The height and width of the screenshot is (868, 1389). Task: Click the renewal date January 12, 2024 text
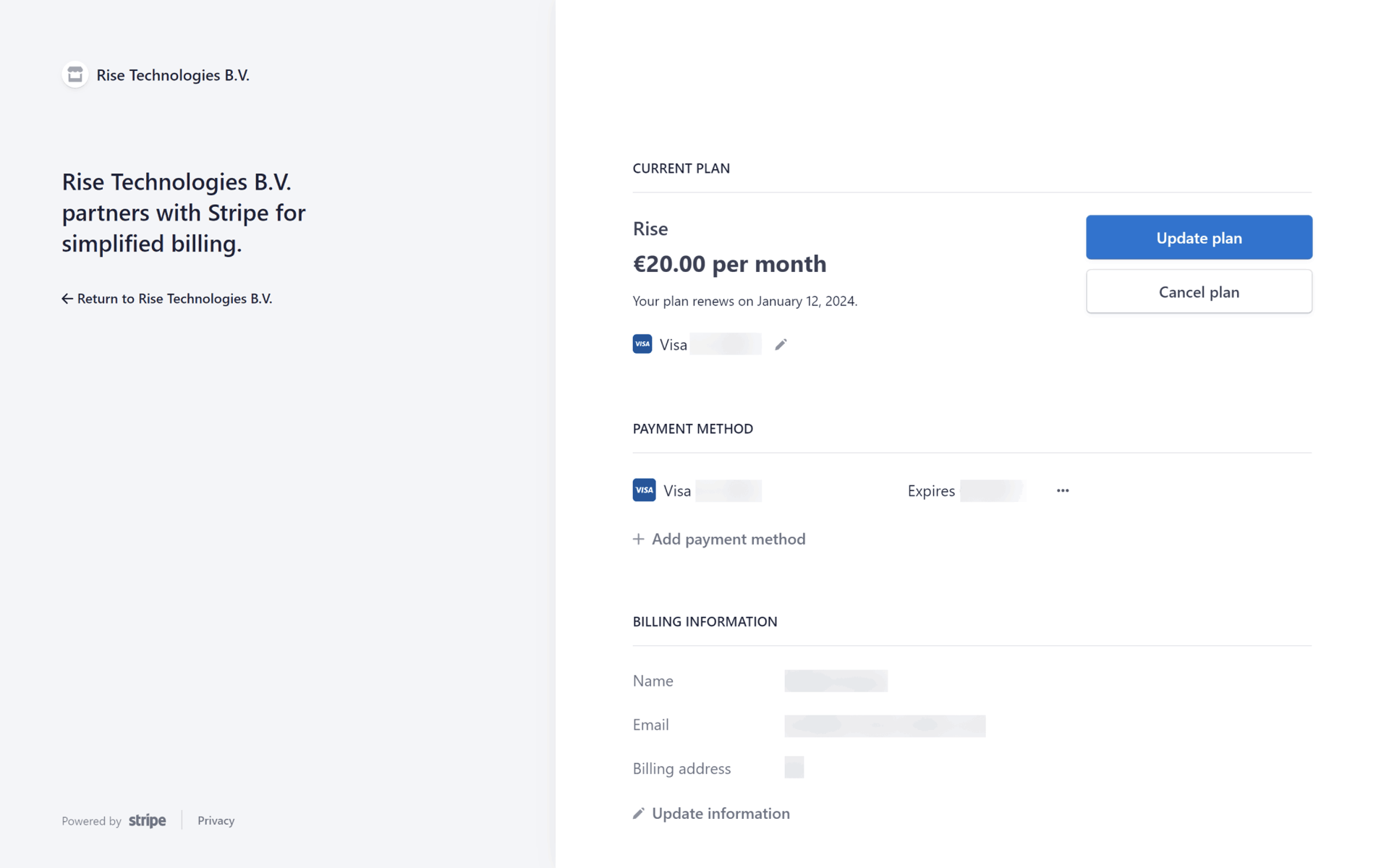coord(807,301)
